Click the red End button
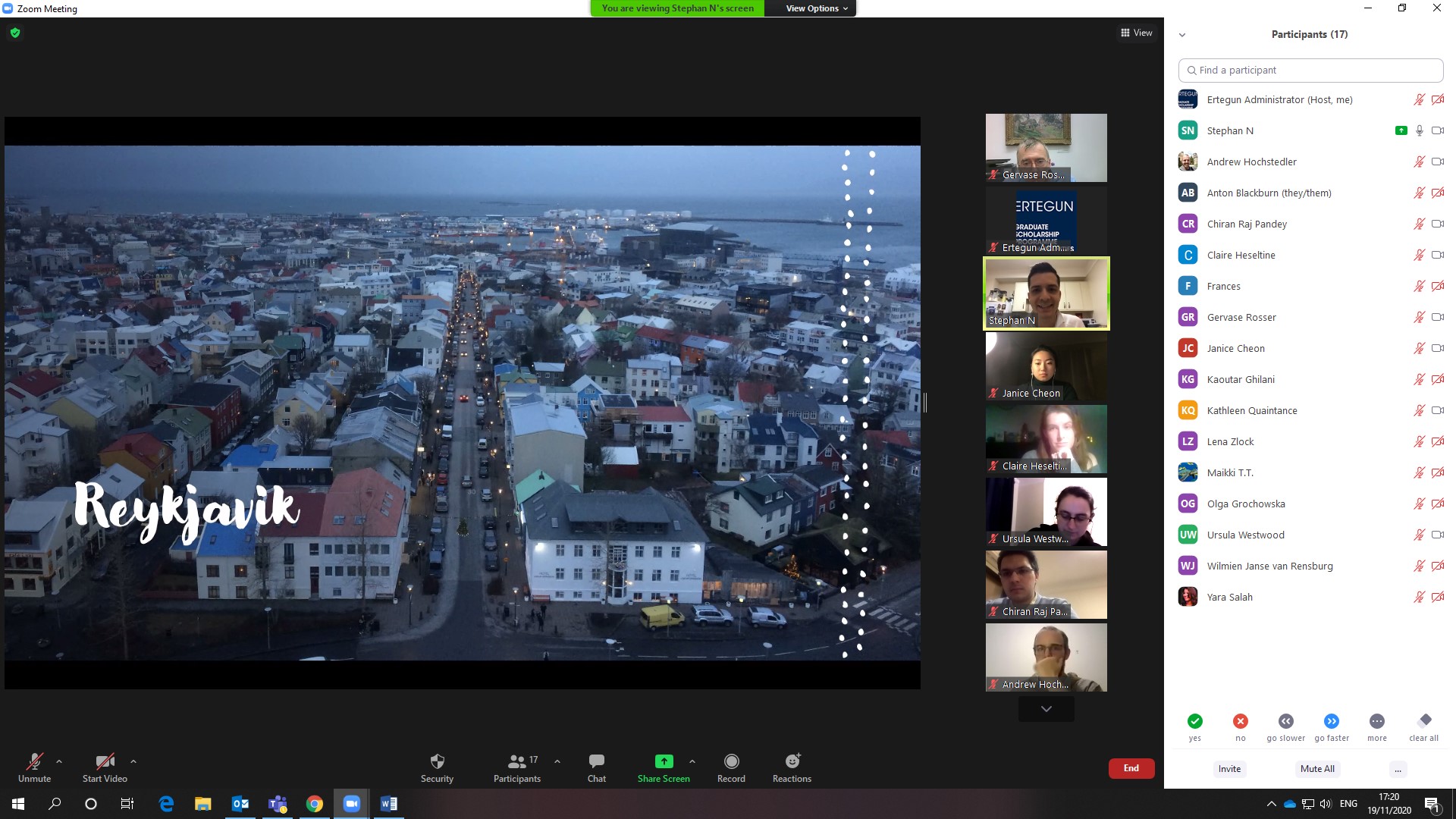The width and height of the screenshot is (1456, 819). [1131, 768]
